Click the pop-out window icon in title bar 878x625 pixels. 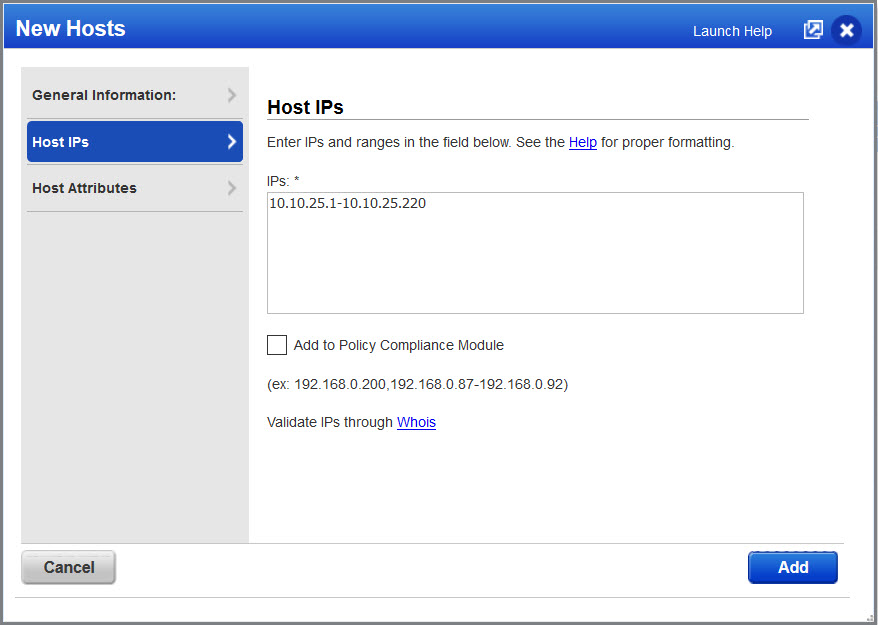coord(813,29)
